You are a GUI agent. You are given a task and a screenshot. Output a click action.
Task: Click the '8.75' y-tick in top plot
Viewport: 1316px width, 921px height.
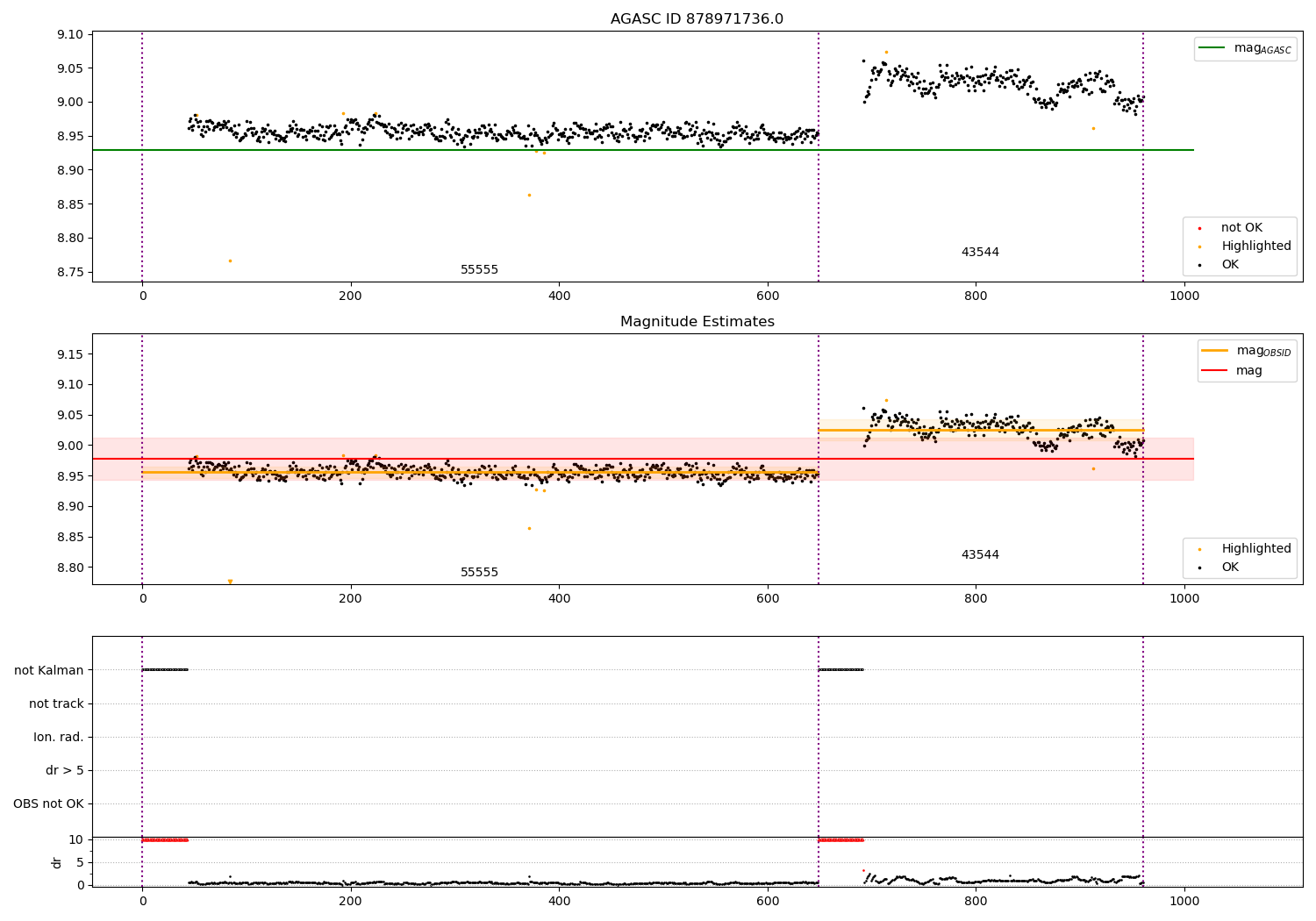70,272
